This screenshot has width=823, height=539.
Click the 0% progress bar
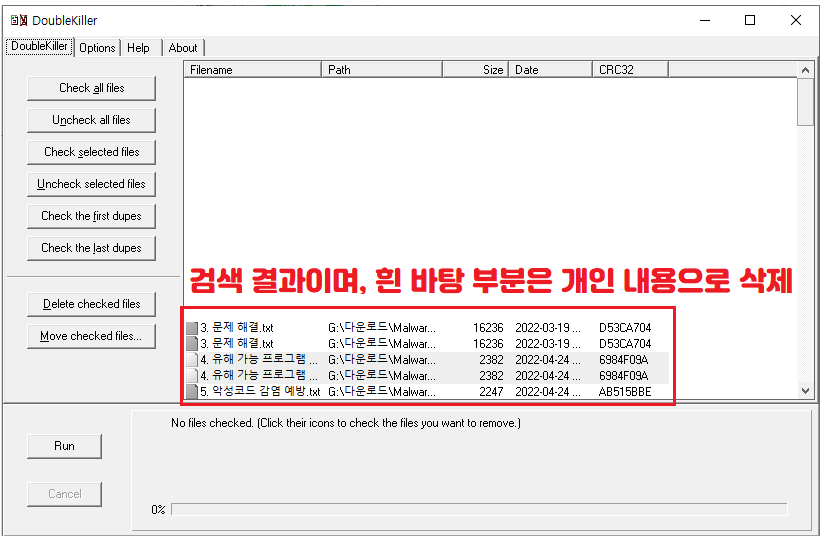click(x=479, y=510)
